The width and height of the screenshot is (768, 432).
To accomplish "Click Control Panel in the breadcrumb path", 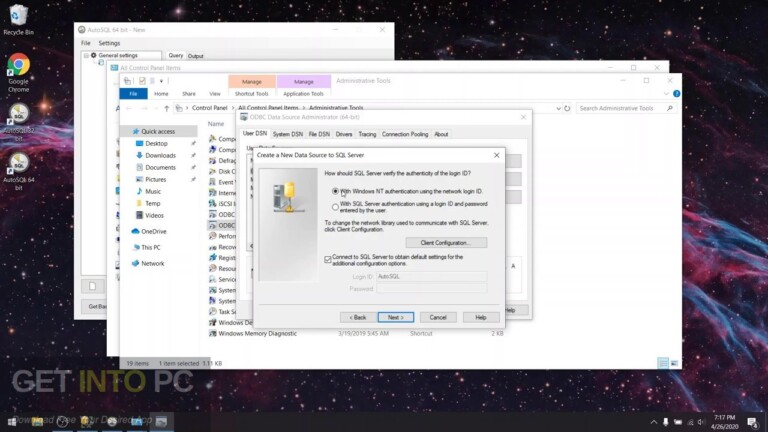I will [x=210, y=108].
